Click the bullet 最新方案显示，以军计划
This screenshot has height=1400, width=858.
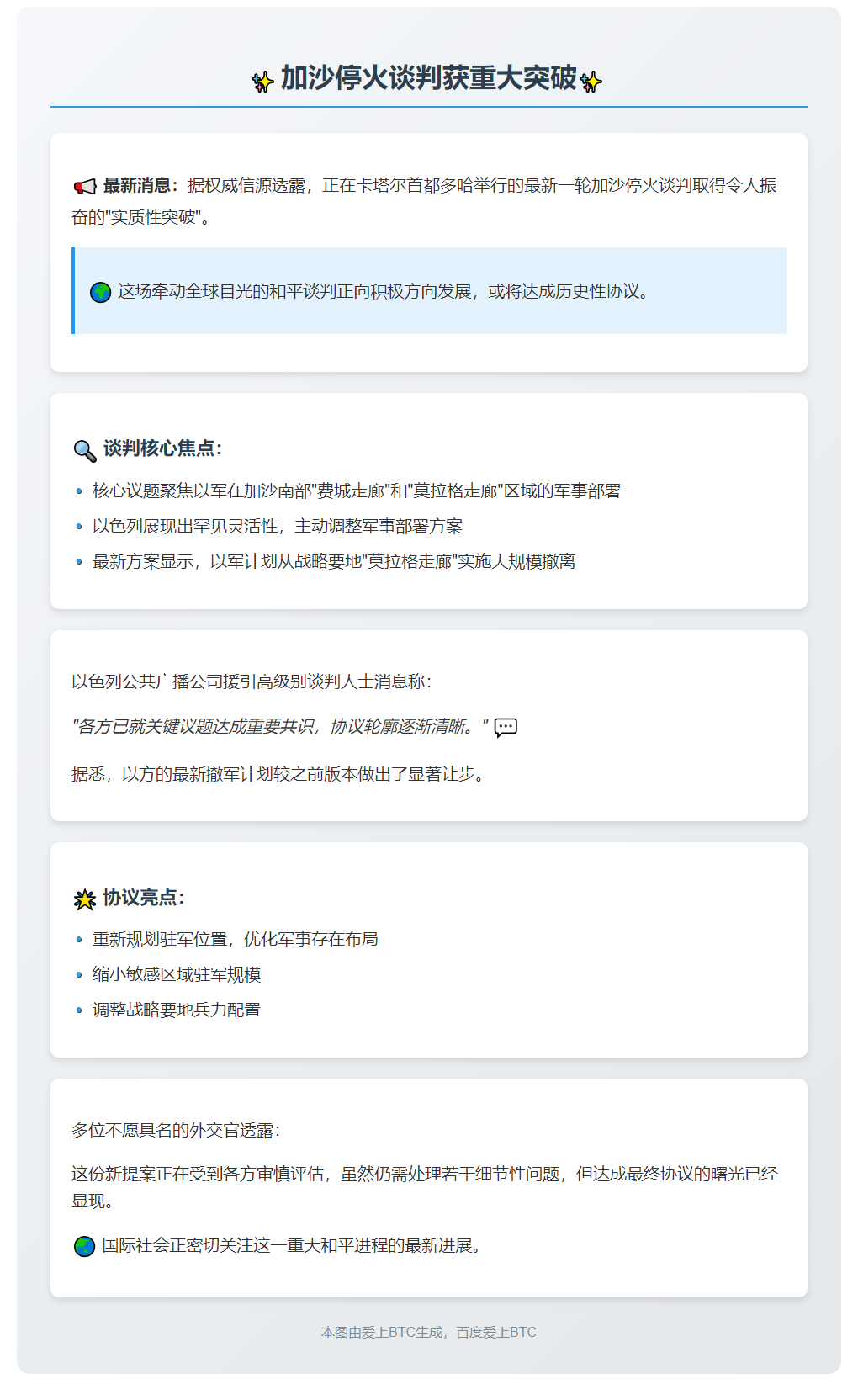click(334, 561)
